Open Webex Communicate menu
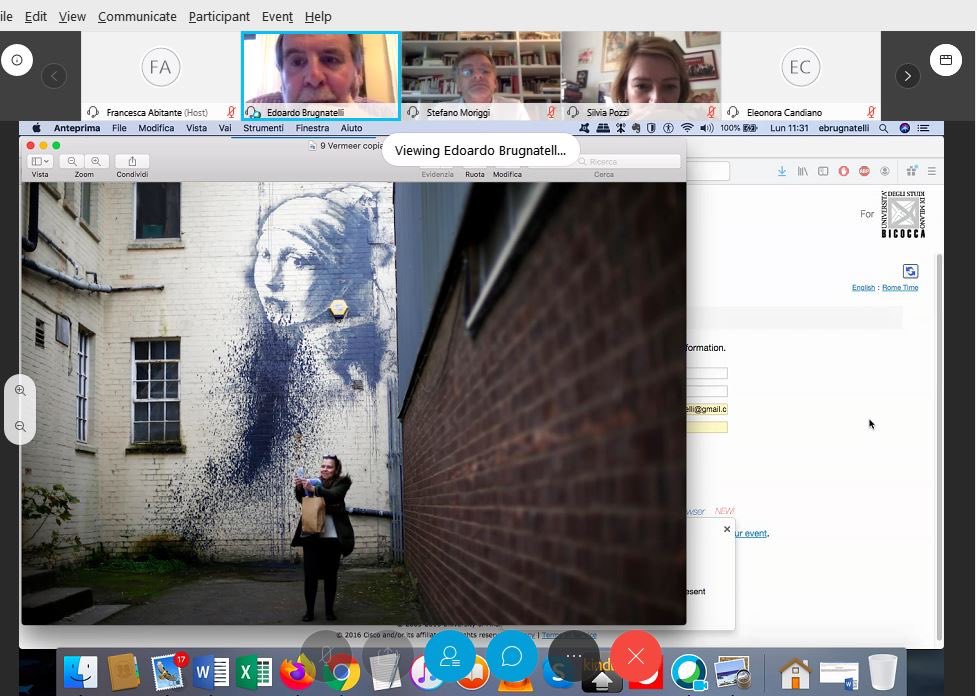The width and height of the screenshot is (977, 696). click(x=137, y=17)
